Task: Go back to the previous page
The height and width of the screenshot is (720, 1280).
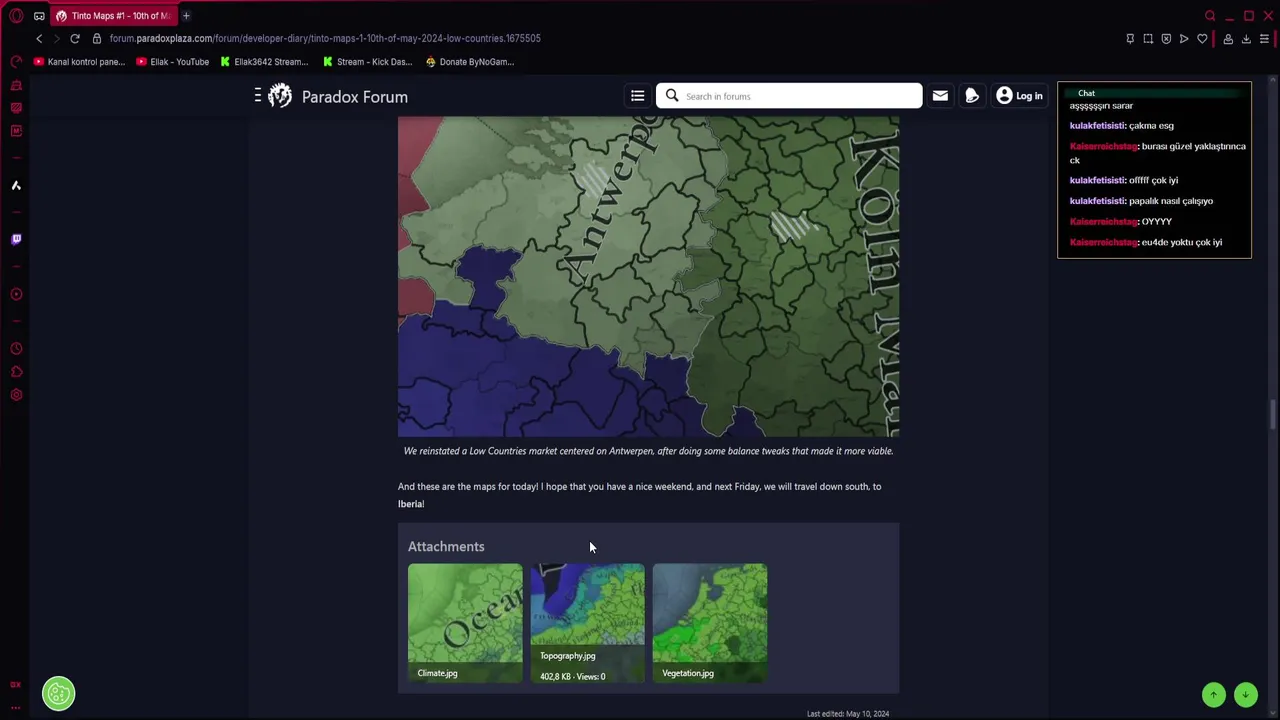Action: point(39,38)
